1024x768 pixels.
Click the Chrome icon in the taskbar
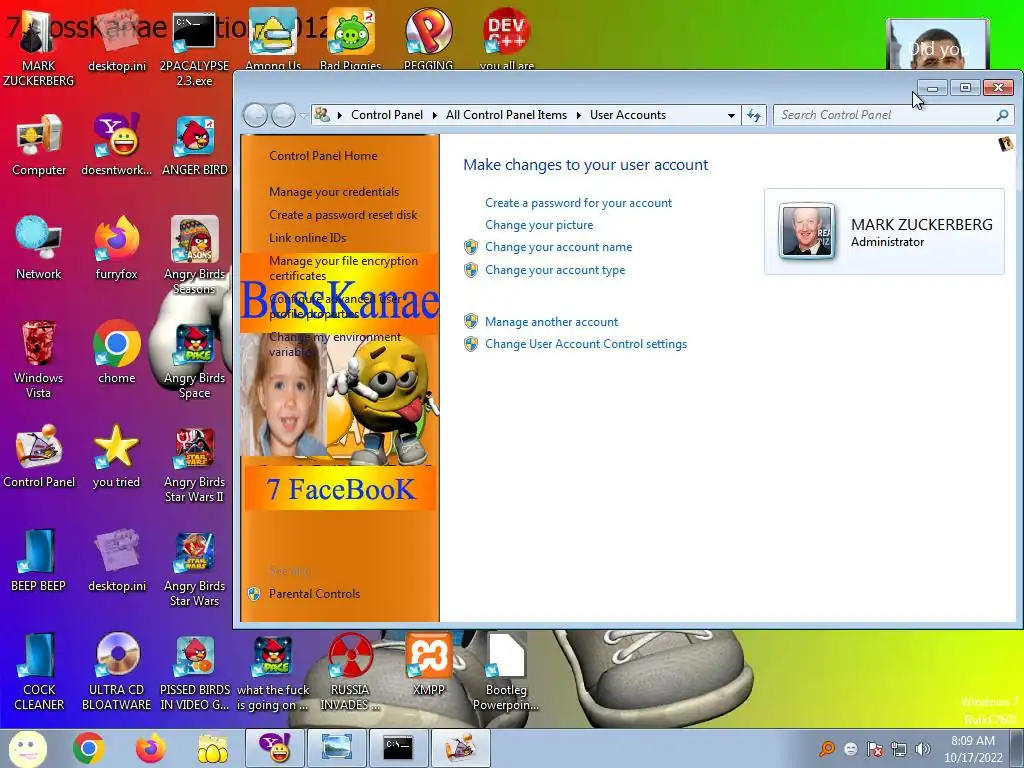pyautogui.click(x=89, y=748)
